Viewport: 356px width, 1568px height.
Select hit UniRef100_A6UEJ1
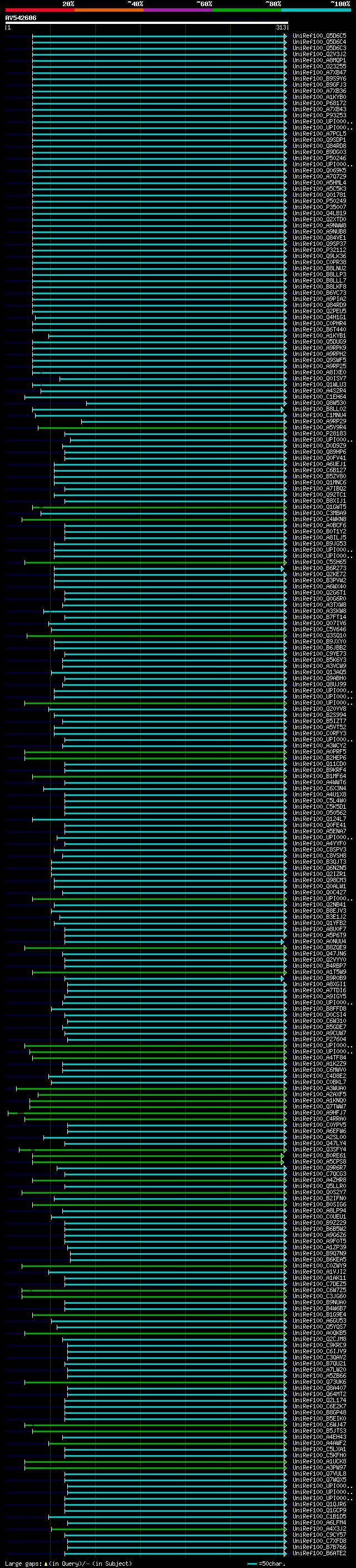[319, 464]
